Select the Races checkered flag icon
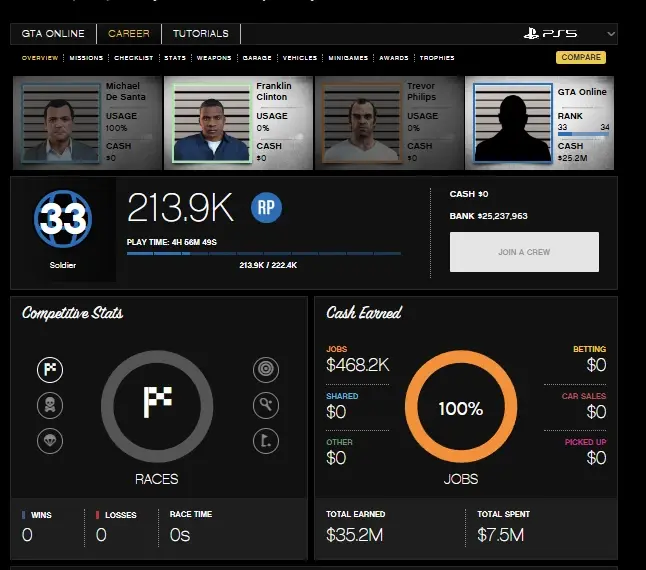646x570 pixels. 50,370
